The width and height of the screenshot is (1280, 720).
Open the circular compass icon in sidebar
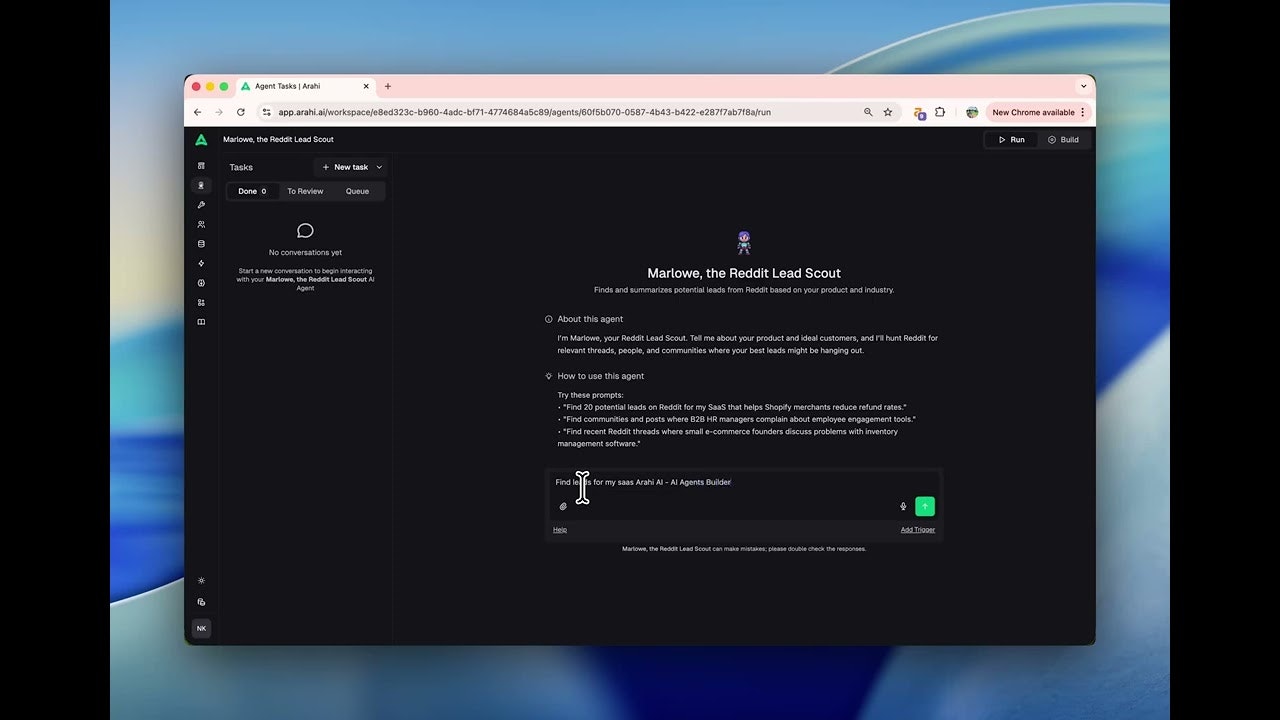click(201, 283)
